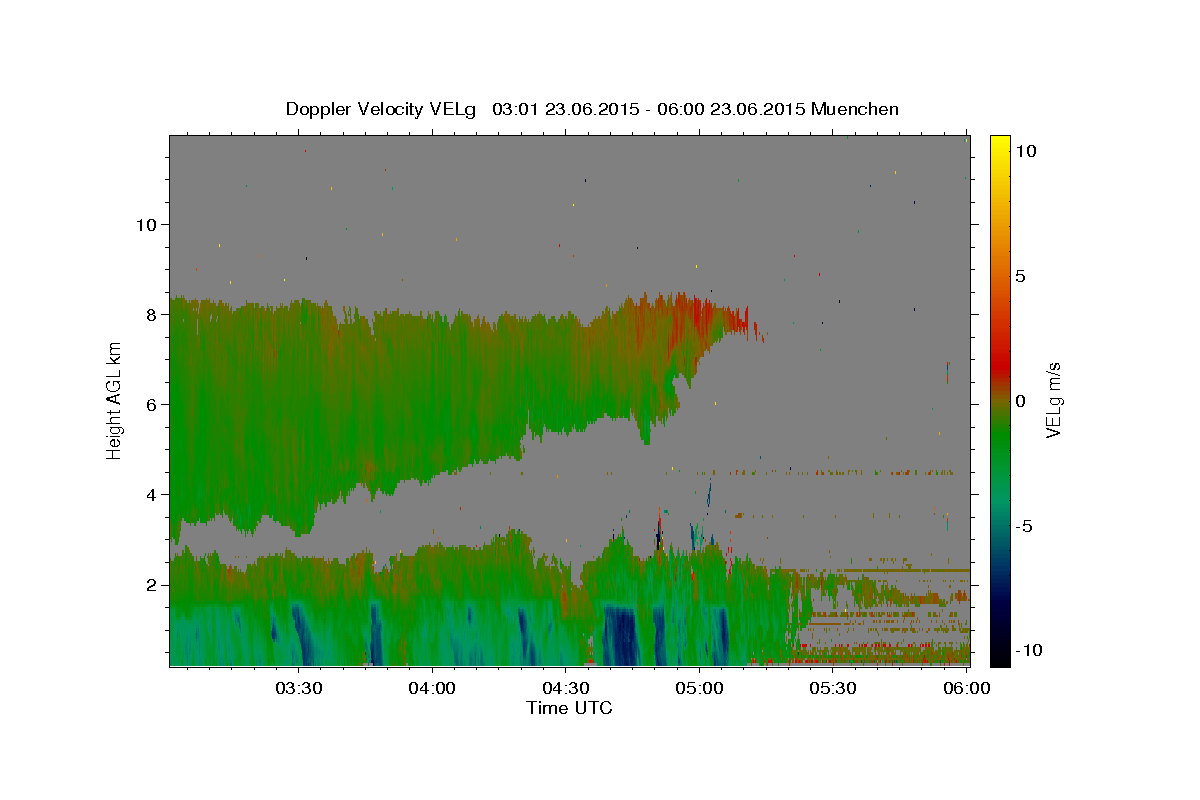The height and width of the screenshot is (800, 1200).
Task: Pick the yellow top of the colorbar
Action: coord(999,143)
